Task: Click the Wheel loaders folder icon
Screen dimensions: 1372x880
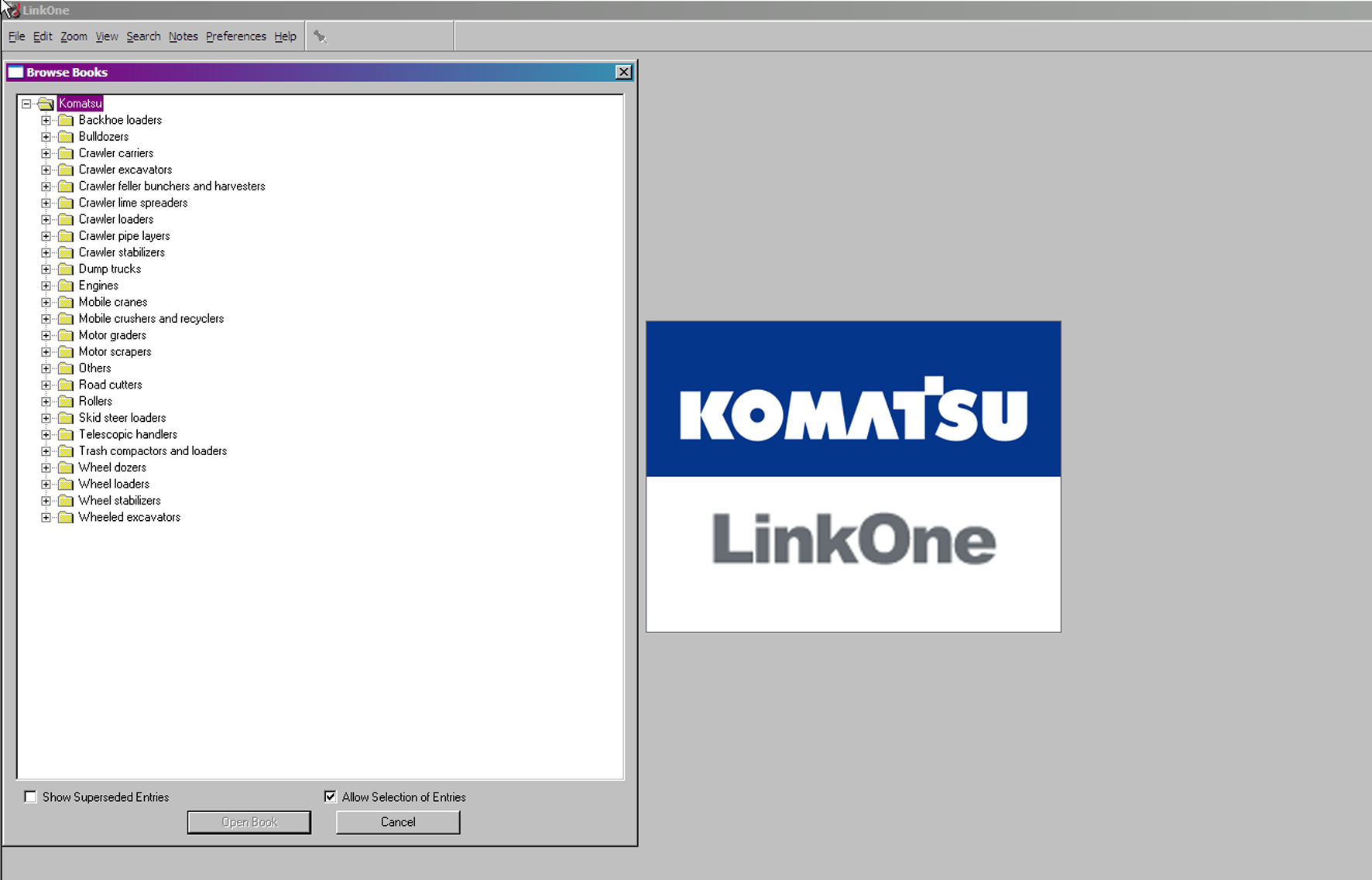Action: pos(67,485)
